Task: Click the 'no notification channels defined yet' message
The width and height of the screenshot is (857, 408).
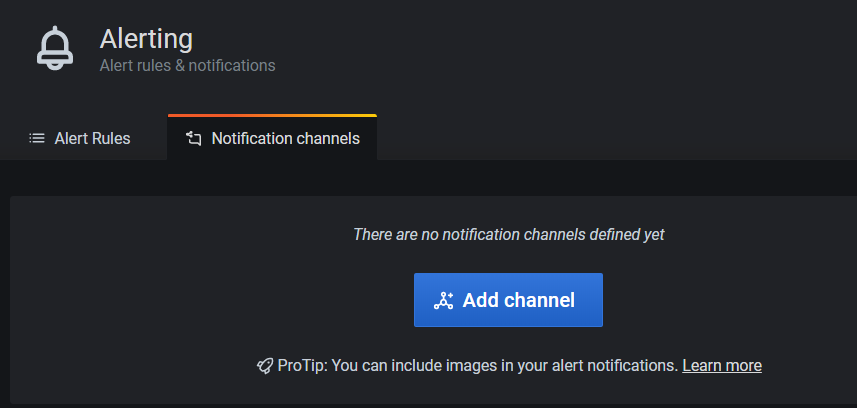Action: 508,235
